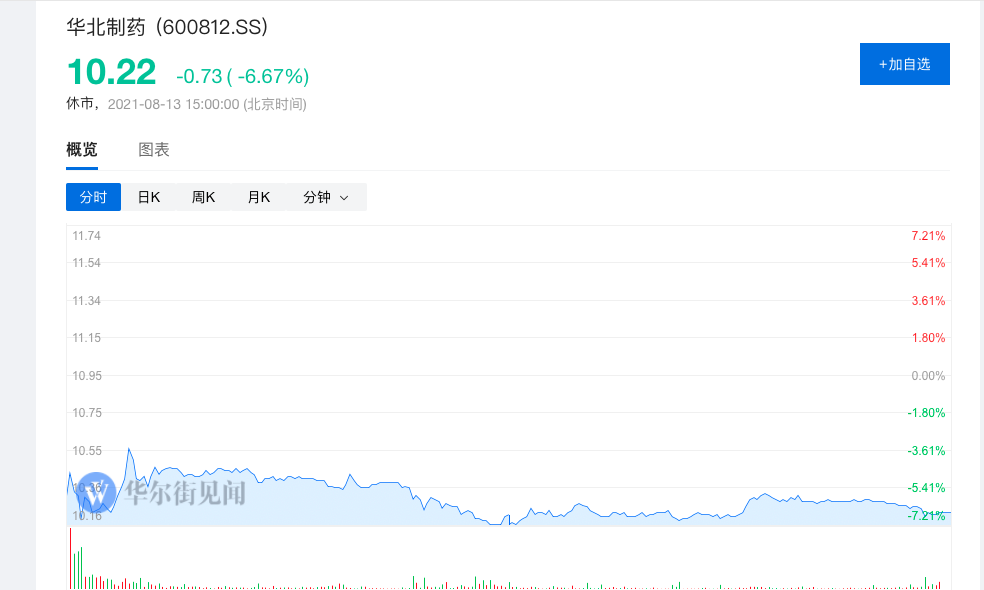Expand the 分钟 interval dropdown
Screen dimensions: 984x590
(326, 197)
